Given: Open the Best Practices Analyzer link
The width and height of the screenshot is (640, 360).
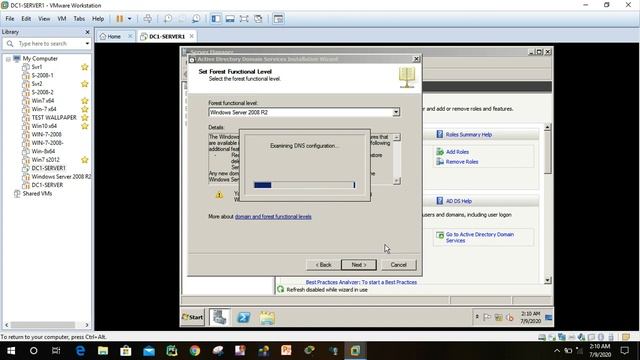Looking at the screenshot, I should [x=361, y=282].
